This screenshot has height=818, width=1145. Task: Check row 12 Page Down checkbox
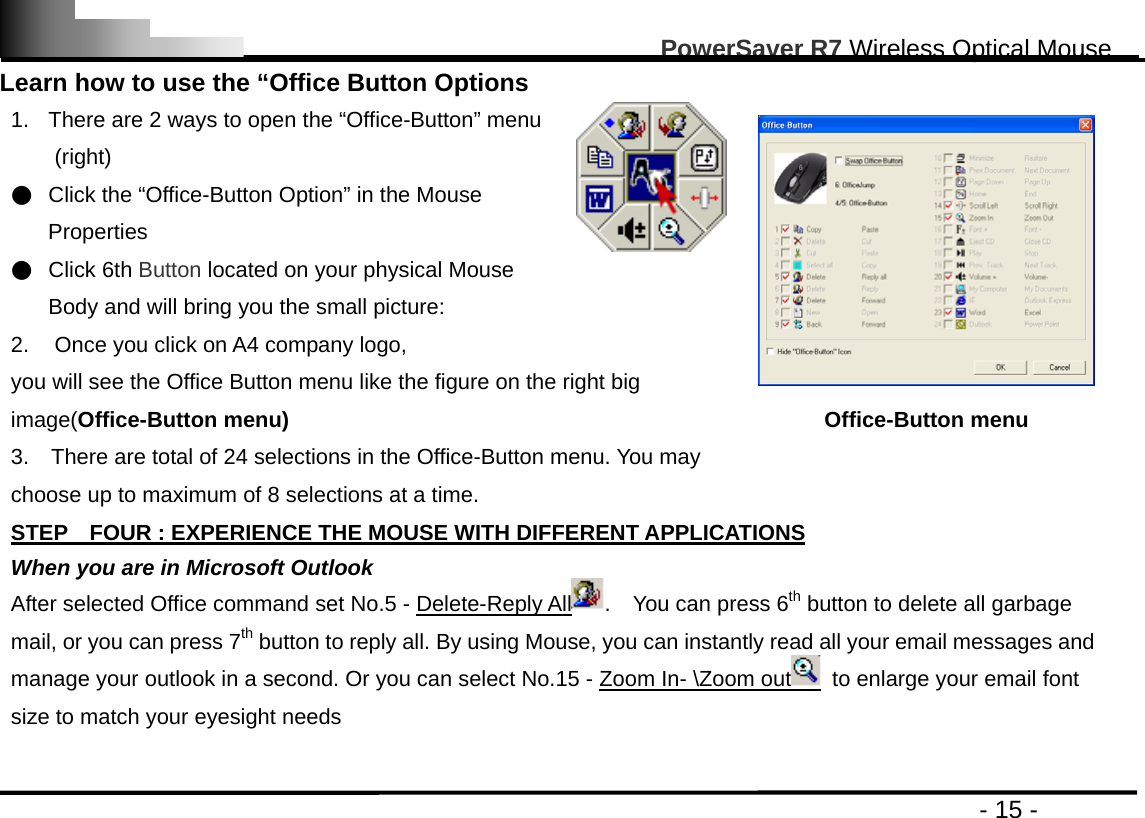coord(949,182)
